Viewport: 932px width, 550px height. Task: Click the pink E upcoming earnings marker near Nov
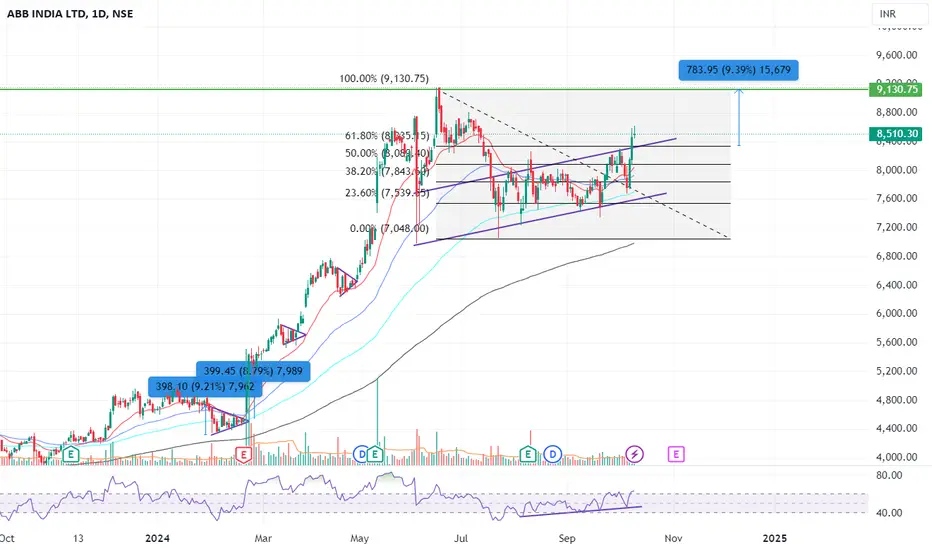tap(676, 455)
